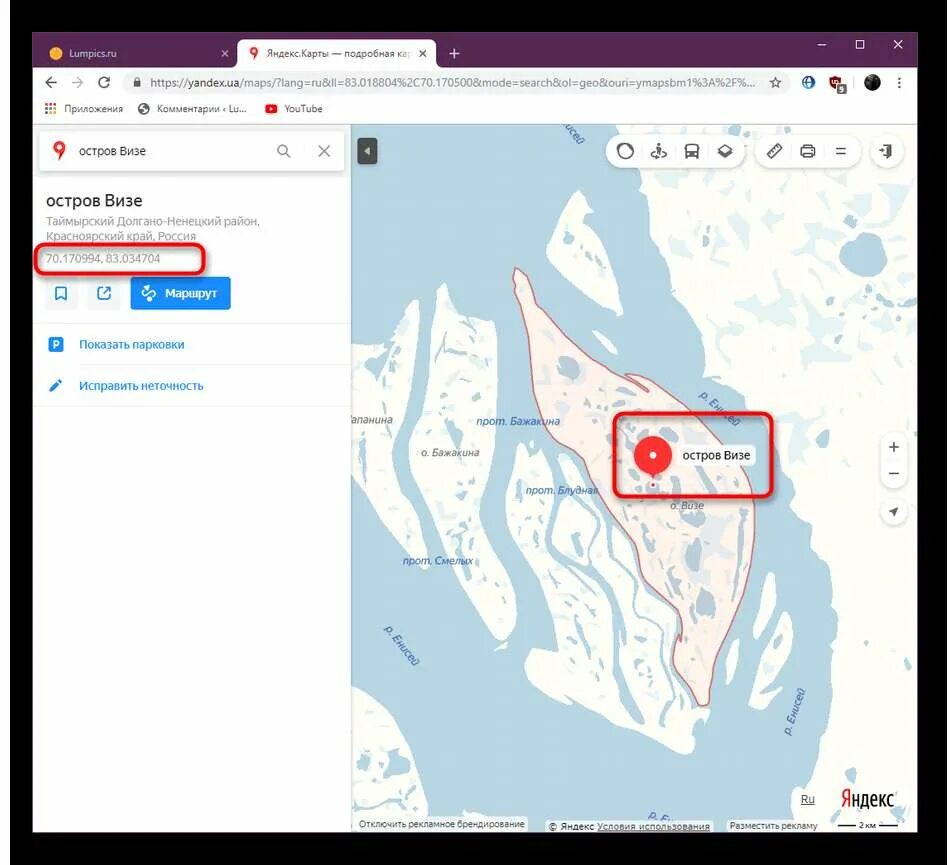Open the browser profile avatar
This screenshot has height=865, width=950.
click(872, 82)
